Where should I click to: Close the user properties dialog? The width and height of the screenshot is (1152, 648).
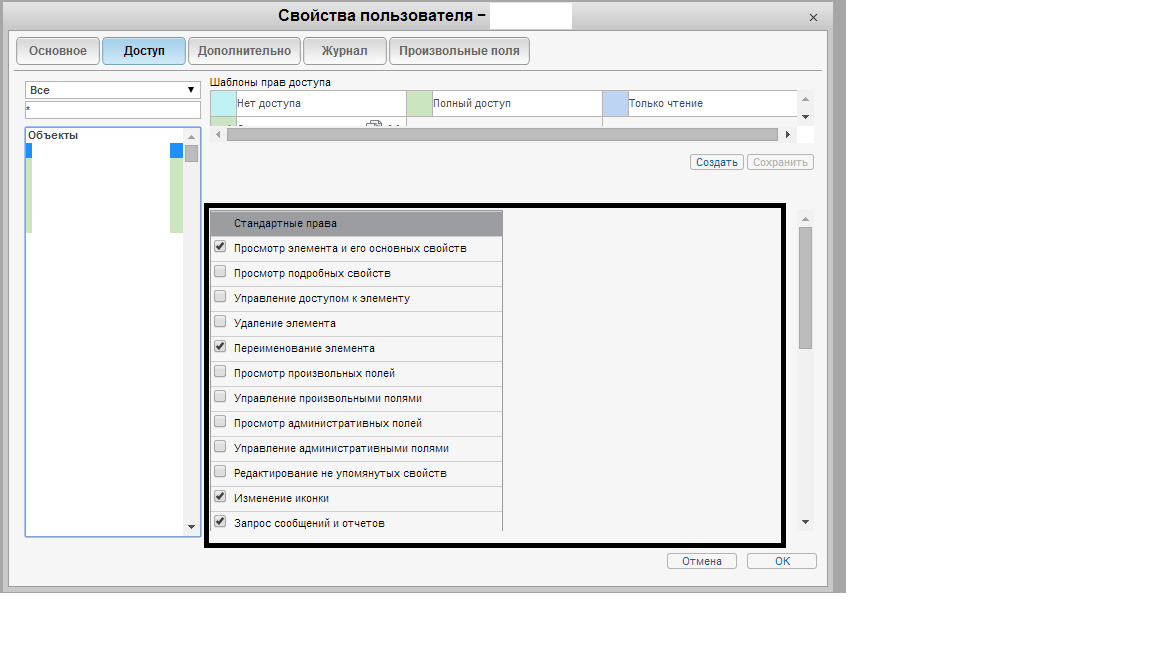click(x=813, y=17)
